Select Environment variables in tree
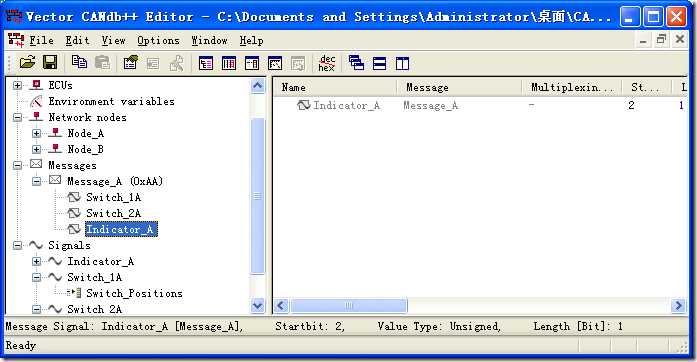This screenshot has height=362, width=697. click(111, 101)
